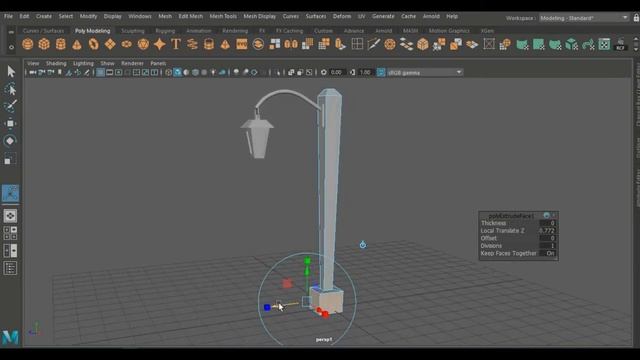Click the first teal UV editor shelf icon
The width and height of the screenshot is (640, 360).
coord(522,44)
